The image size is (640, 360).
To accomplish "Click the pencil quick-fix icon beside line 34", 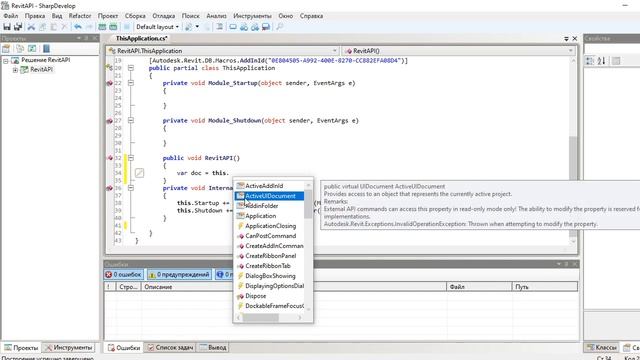I will (x=139, y=173).
